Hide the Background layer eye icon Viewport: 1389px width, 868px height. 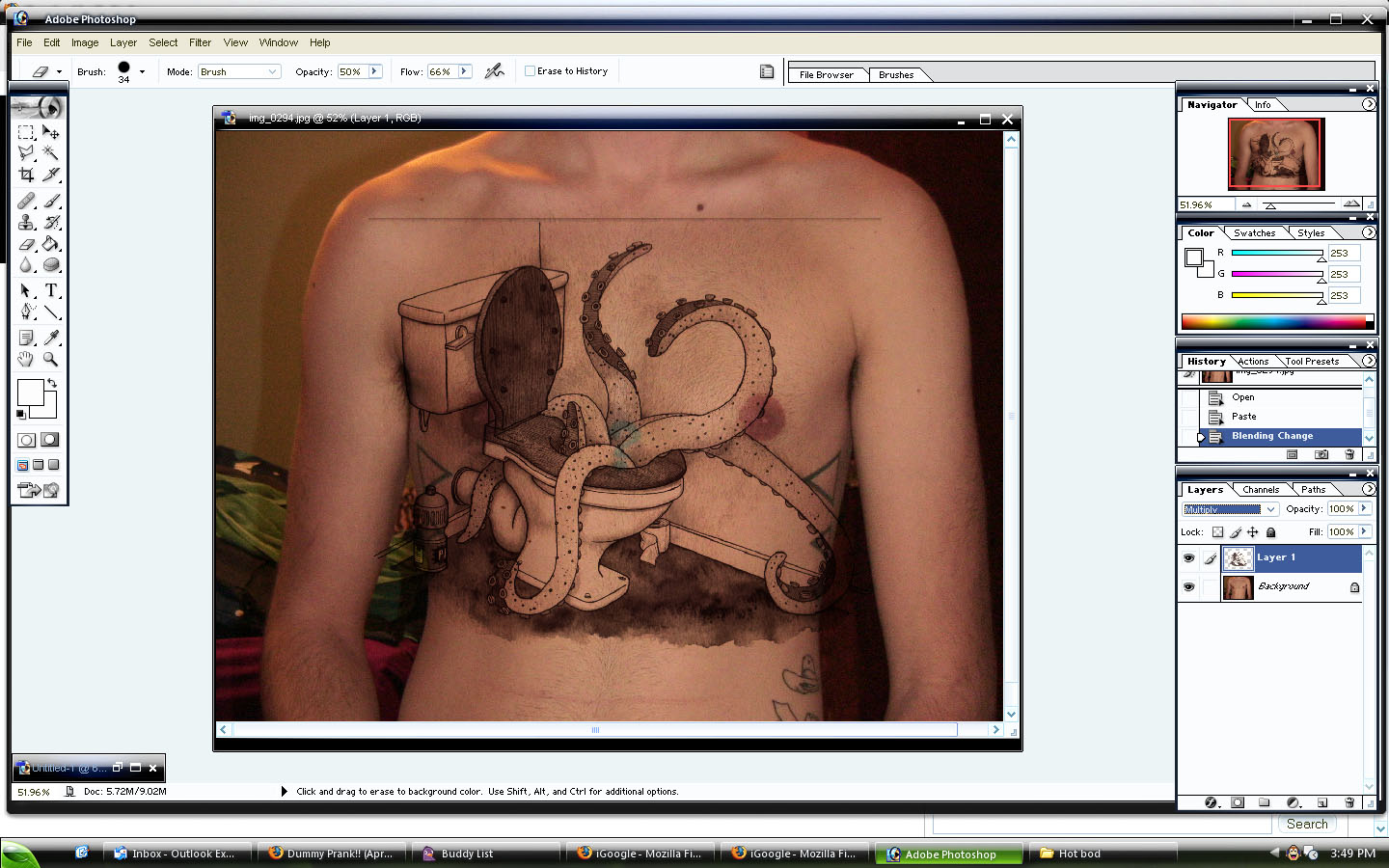click(x=1188, y=586)
